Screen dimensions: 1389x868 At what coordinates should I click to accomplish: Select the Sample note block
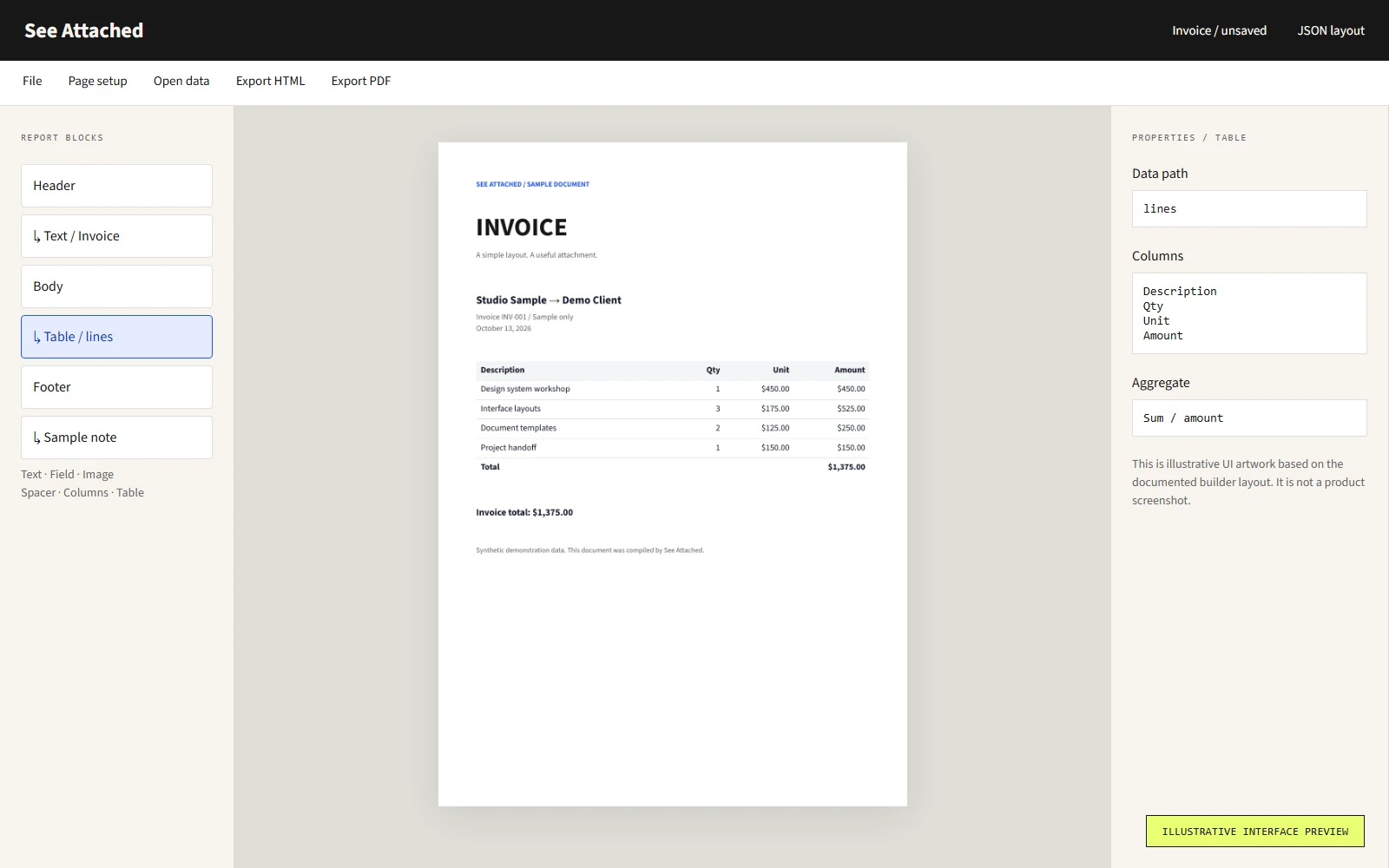116,437
